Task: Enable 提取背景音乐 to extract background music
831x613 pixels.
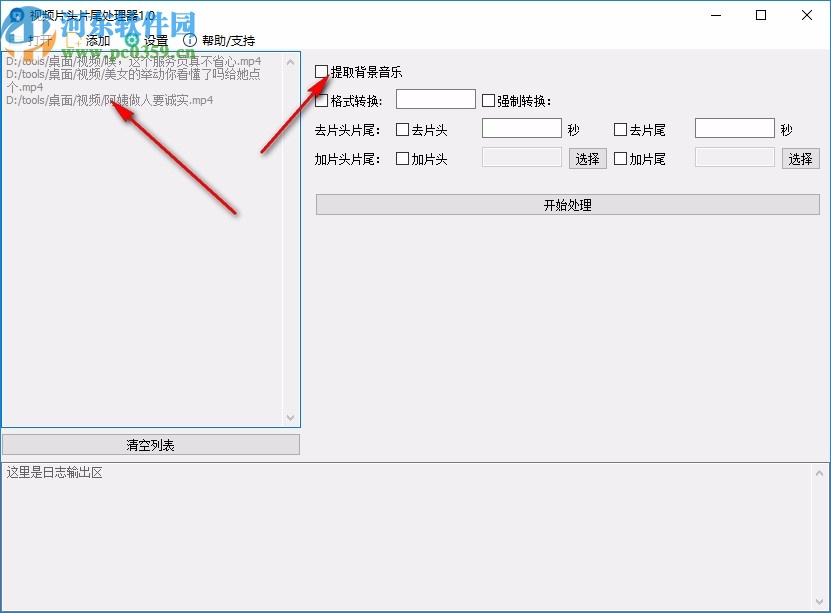Action: 321,71
